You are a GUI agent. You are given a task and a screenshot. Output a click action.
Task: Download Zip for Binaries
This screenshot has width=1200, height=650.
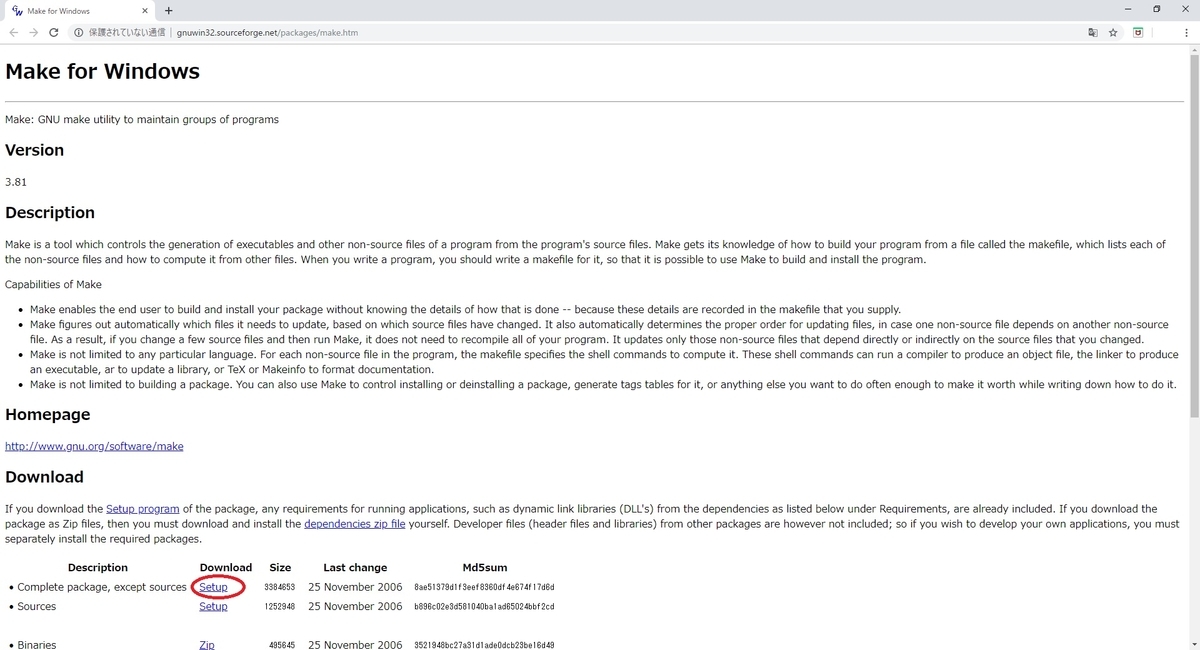click(207, 645)
